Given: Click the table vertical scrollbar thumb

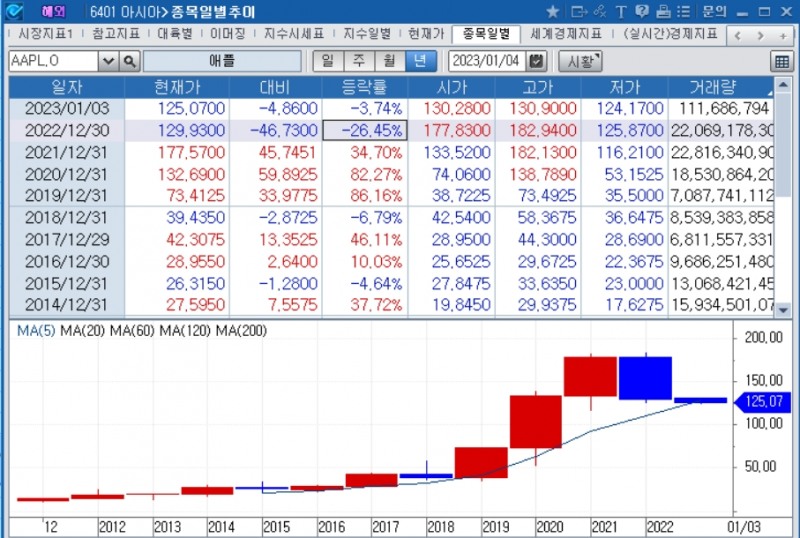Looking at the screenshot, I should pos(783,145).
